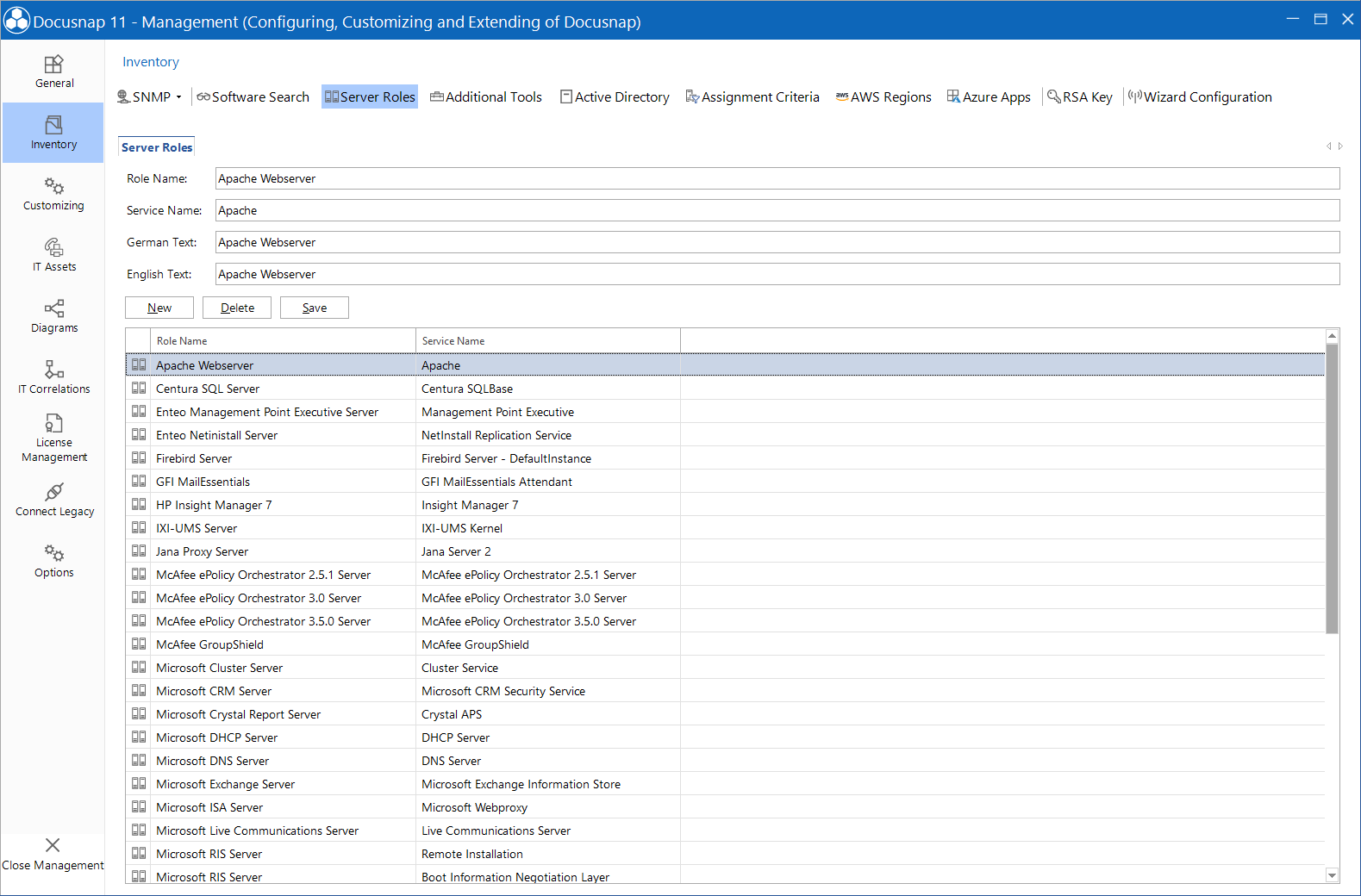Click the tab scroll-right arrow

[1340, 146]
